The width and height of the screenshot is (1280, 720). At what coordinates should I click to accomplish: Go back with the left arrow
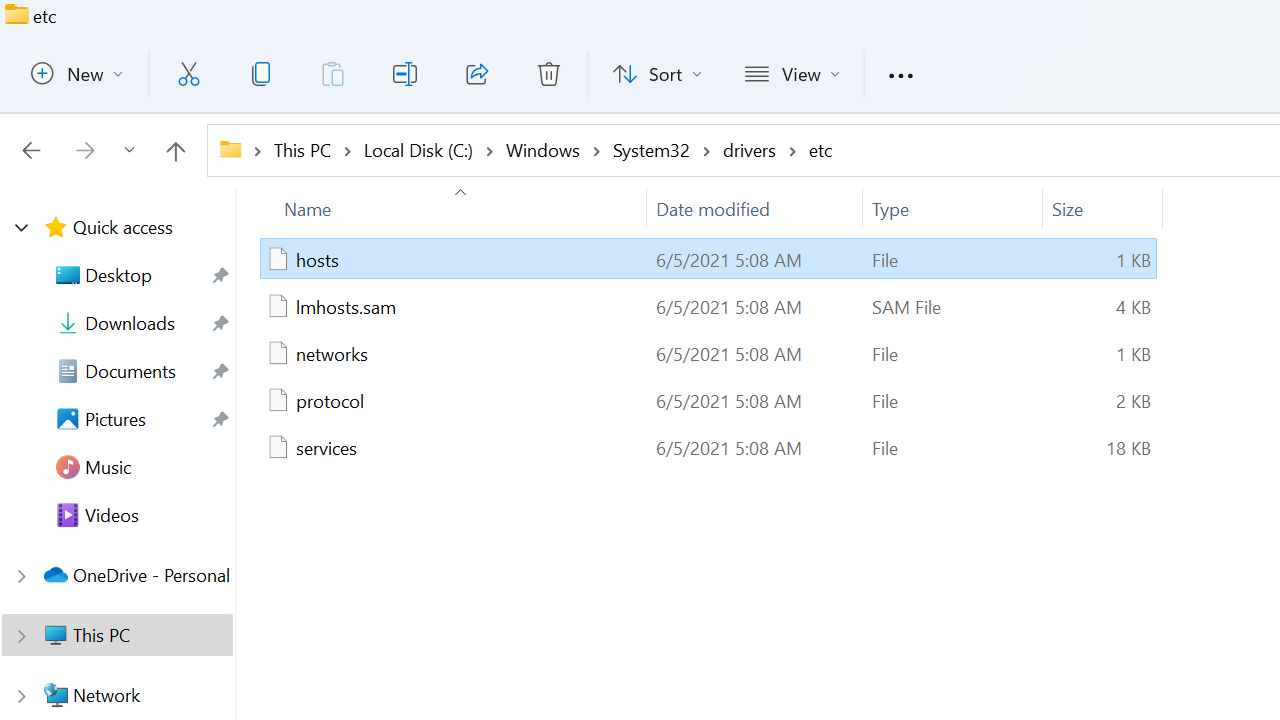[x=31, y=151]
